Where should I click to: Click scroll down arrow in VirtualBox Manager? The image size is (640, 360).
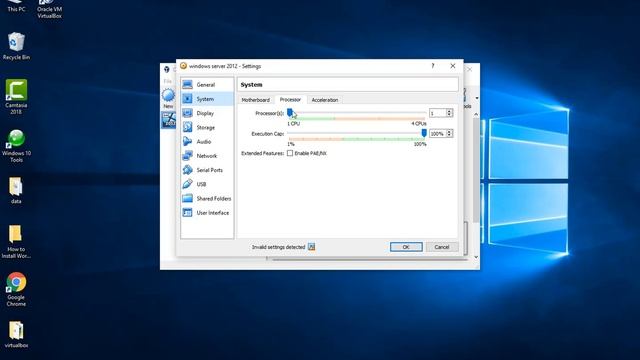(476, 257)
